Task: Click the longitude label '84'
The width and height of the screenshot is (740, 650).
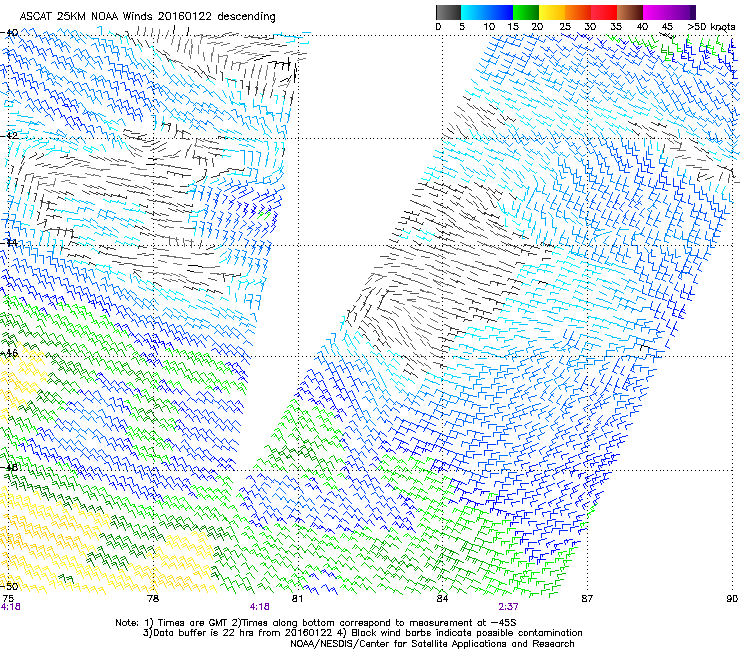Action: [442, 599]
